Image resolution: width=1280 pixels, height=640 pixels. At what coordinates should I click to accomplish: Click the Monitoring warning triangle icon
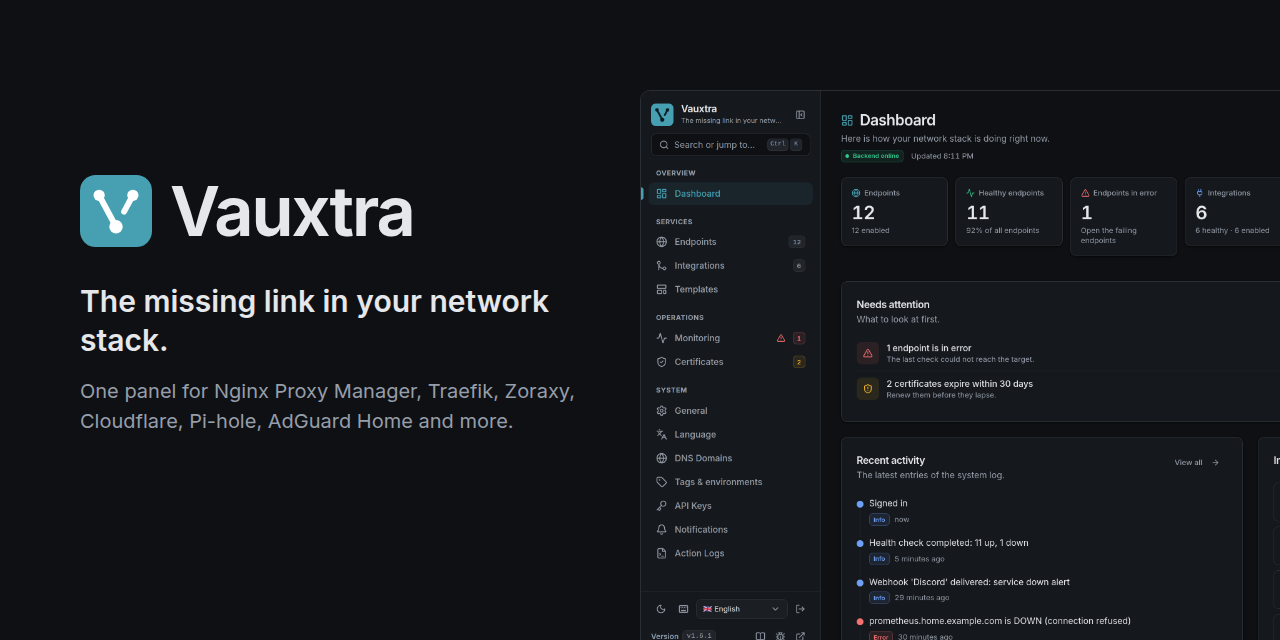pyautogui.click(x=781, y=338)
